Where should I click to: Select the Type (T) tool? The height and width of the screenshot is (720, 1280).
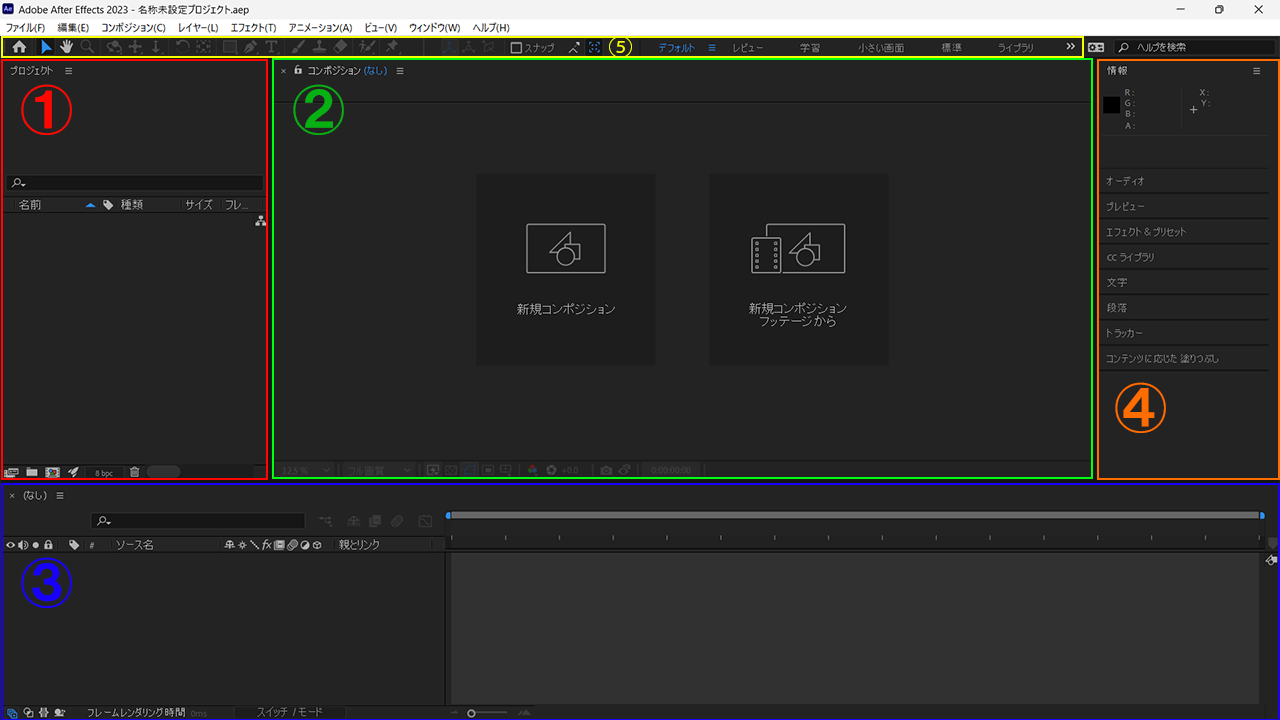(x=271, y=47)
